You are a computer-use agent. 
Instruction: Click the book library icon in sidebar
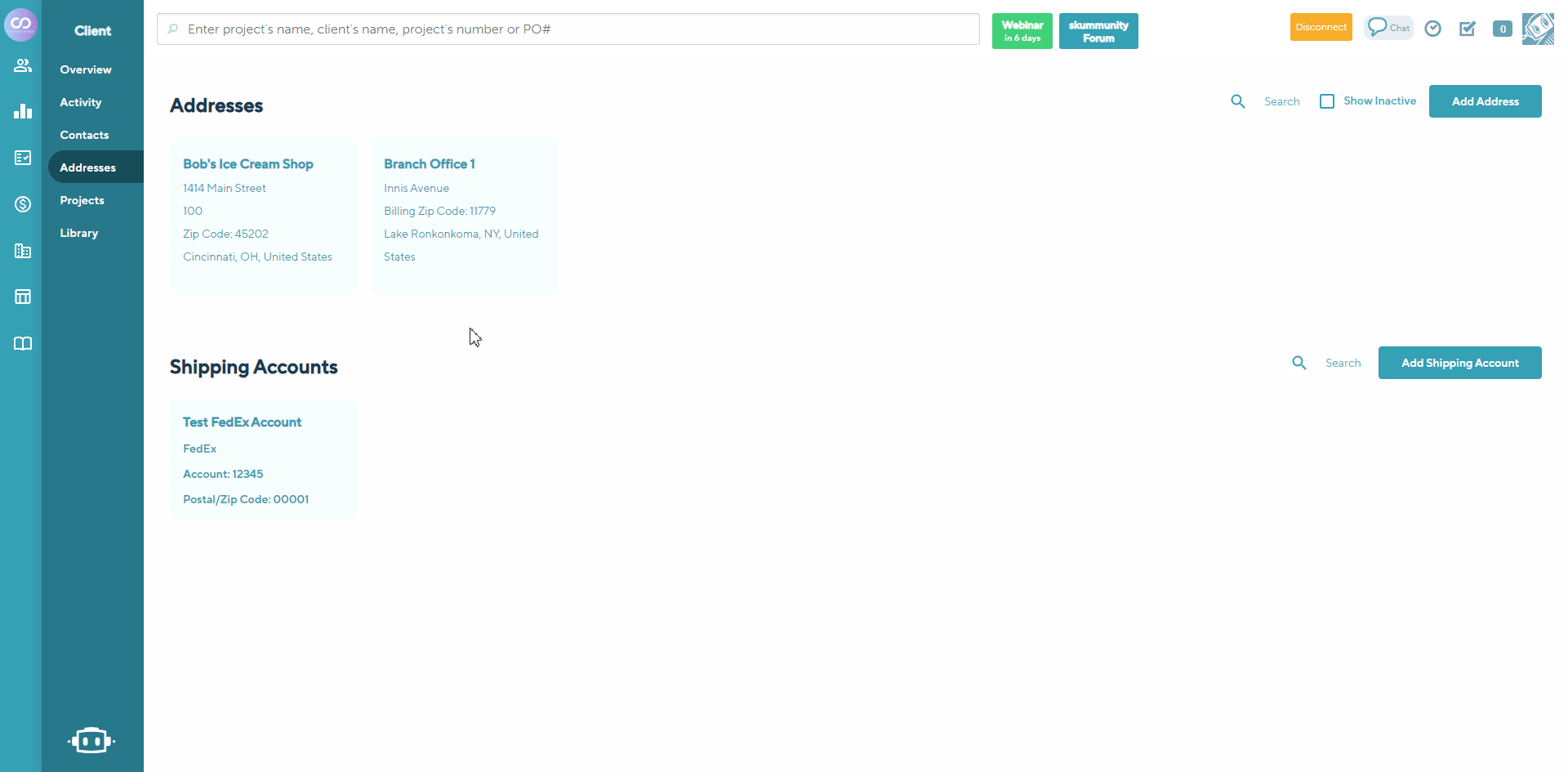[x=22, y=343]
